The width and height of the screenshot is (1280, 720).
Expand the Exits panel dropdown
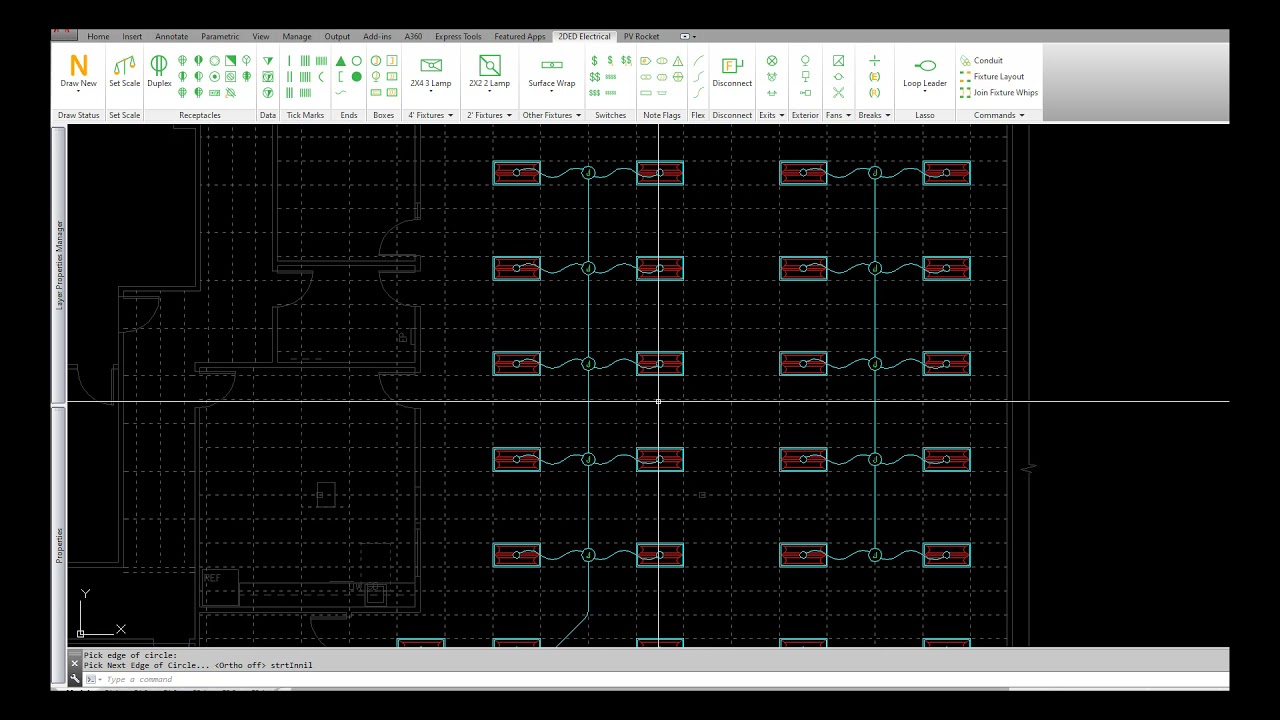coord(771,115)
